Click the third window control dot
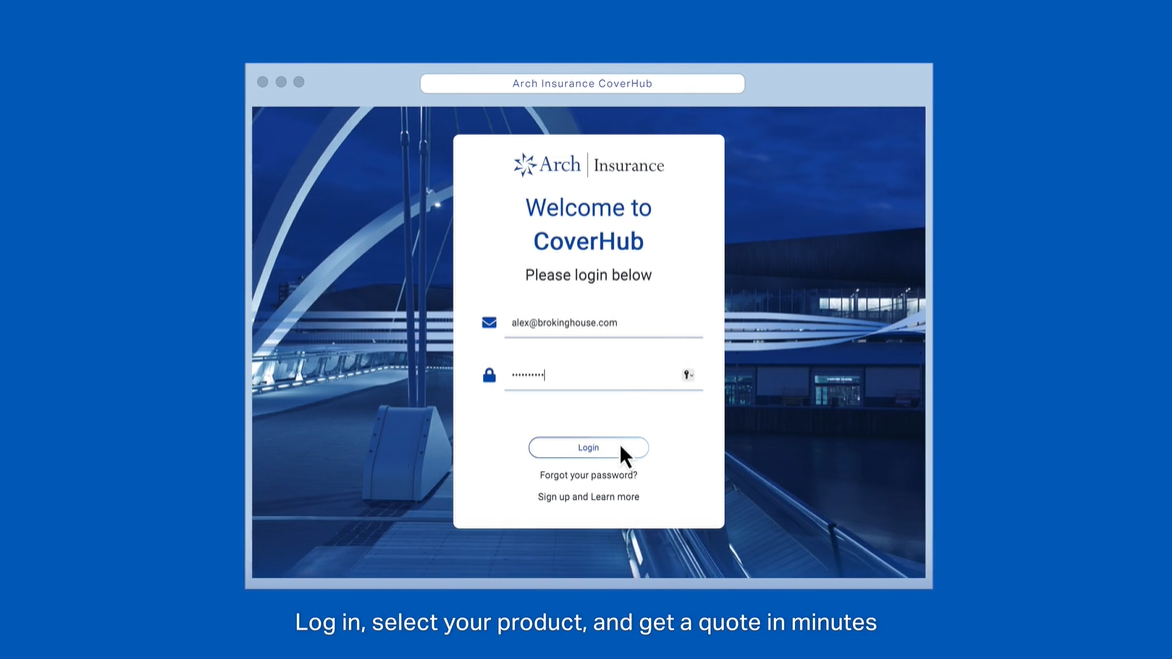Viewport: 1172px width, 659px height. coord(299,82)
